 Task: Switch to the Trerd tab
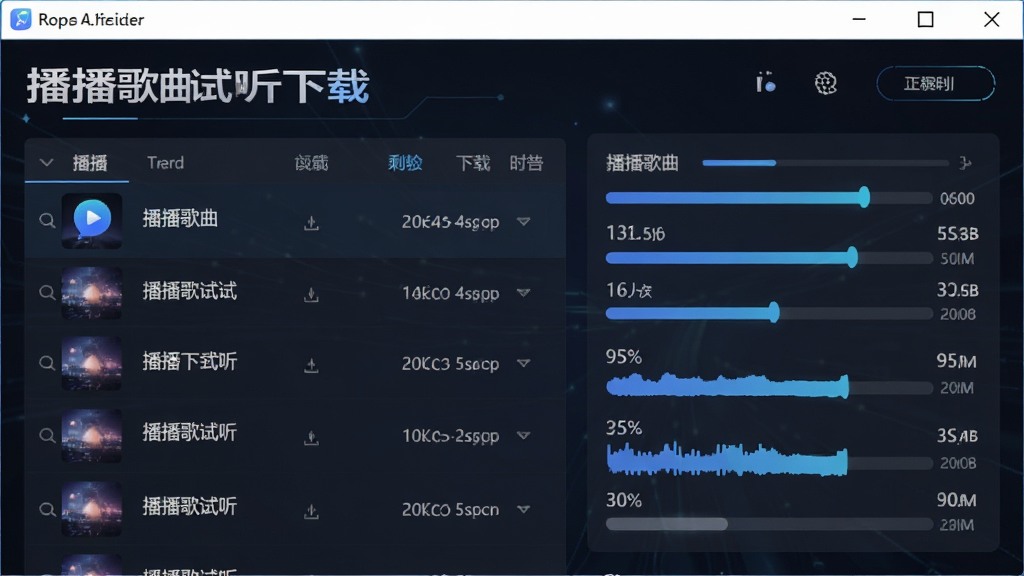click(x=165, y=163)
